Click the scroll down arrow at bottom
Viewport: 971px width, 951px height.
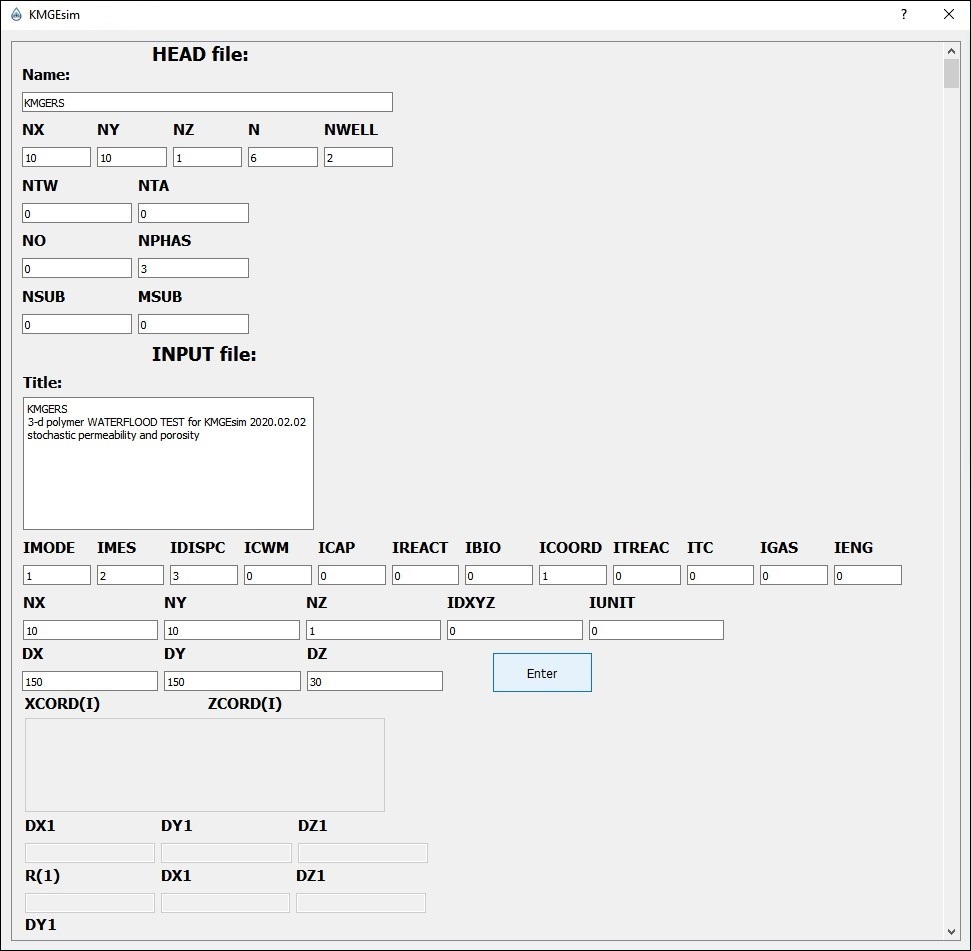pos(951,932)
